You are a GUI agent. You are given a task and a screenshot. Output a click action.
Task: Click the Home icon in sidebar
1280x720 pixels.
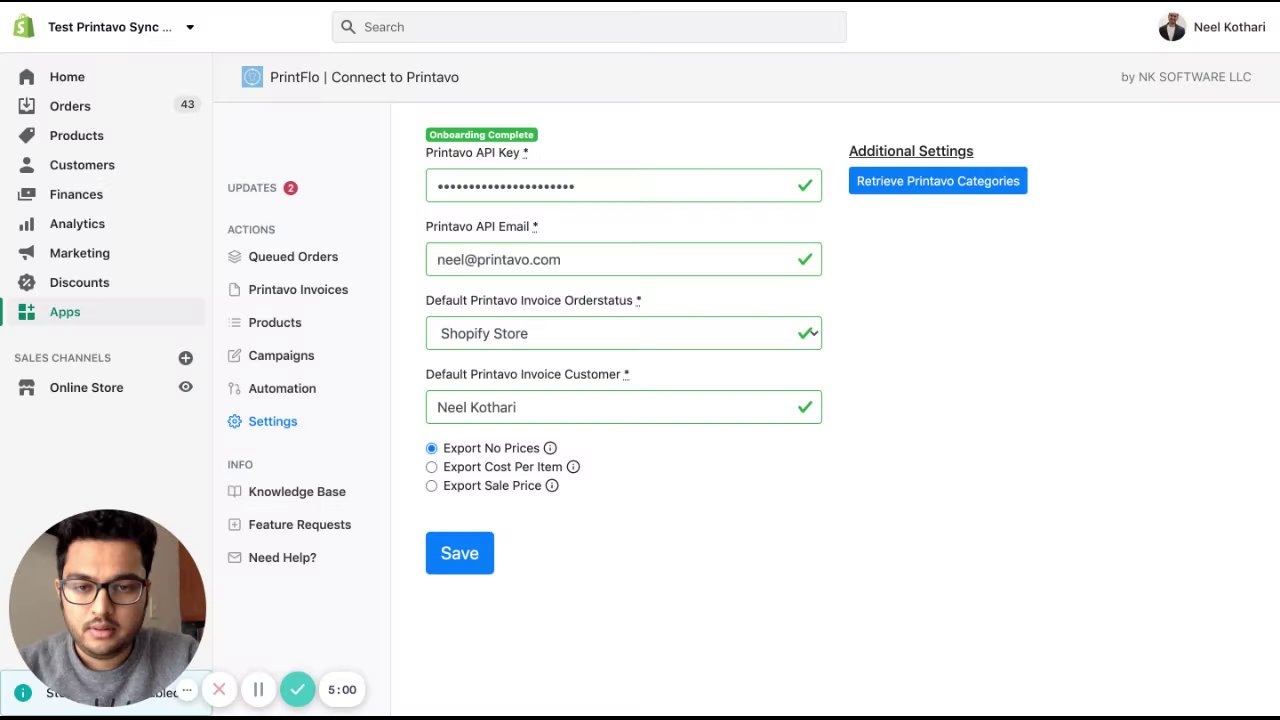pyautogui.click(x=27, y=77)
